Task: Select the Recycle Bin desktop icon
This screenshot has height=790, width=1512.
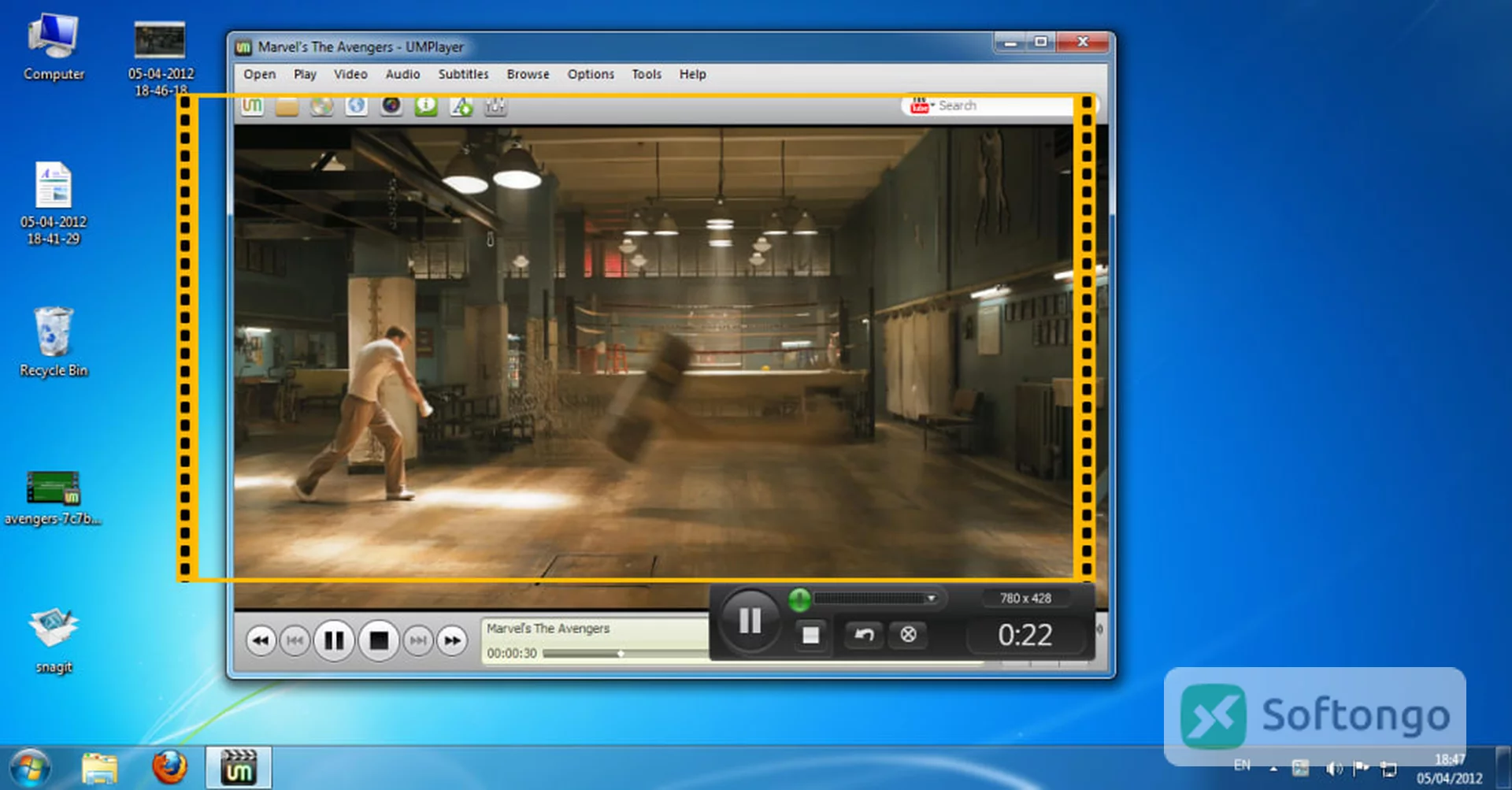Action: [54, 343]
